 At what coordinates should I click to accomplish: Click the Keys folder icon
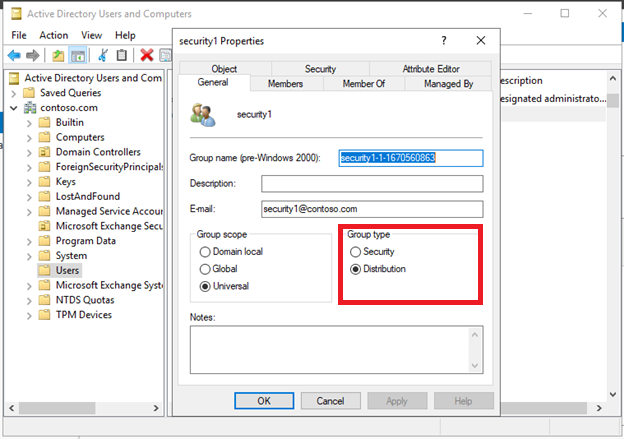pos(45,181)
